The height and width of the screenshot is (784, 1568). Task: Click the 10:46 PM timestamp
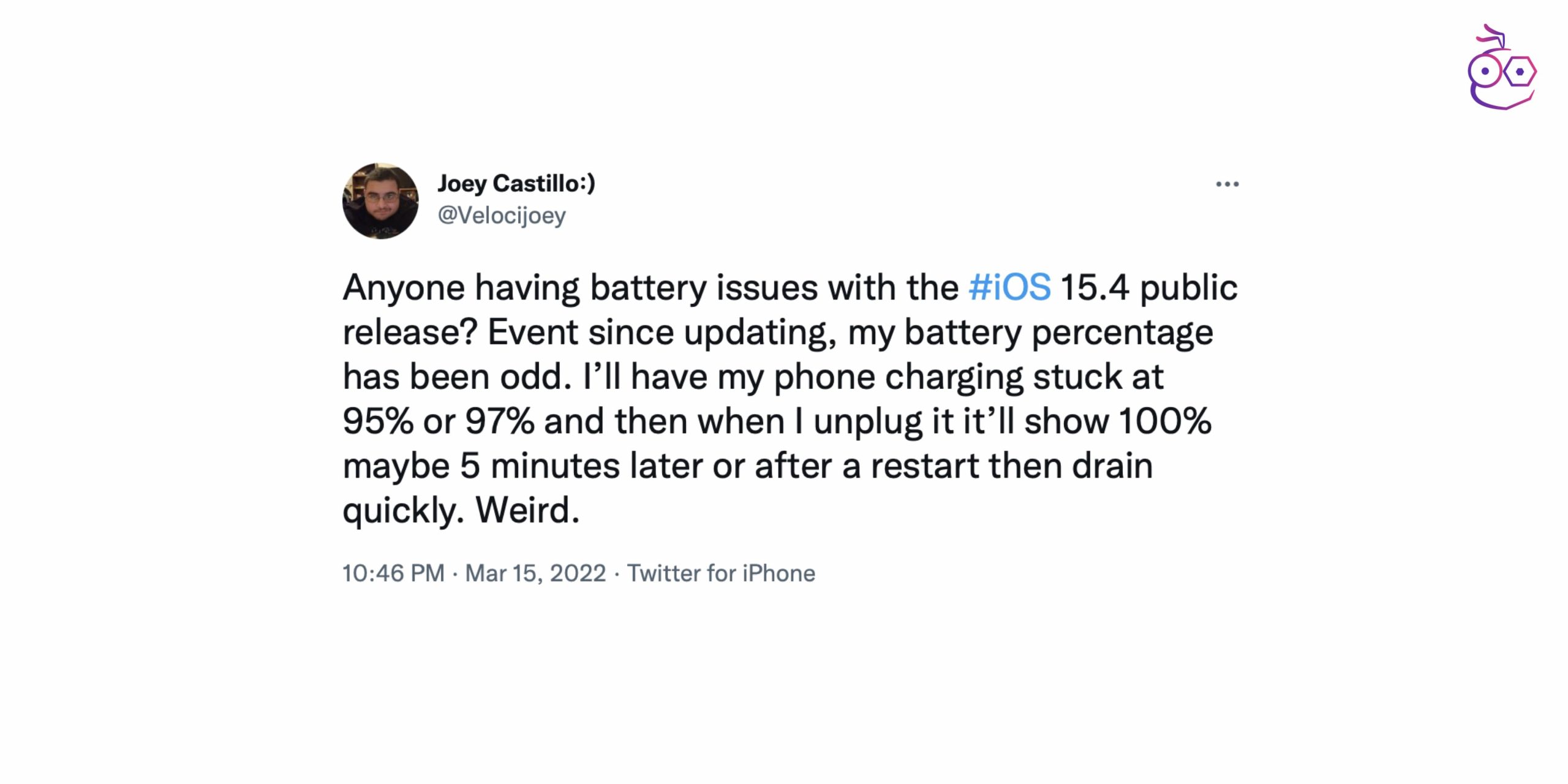click(393, 573)
